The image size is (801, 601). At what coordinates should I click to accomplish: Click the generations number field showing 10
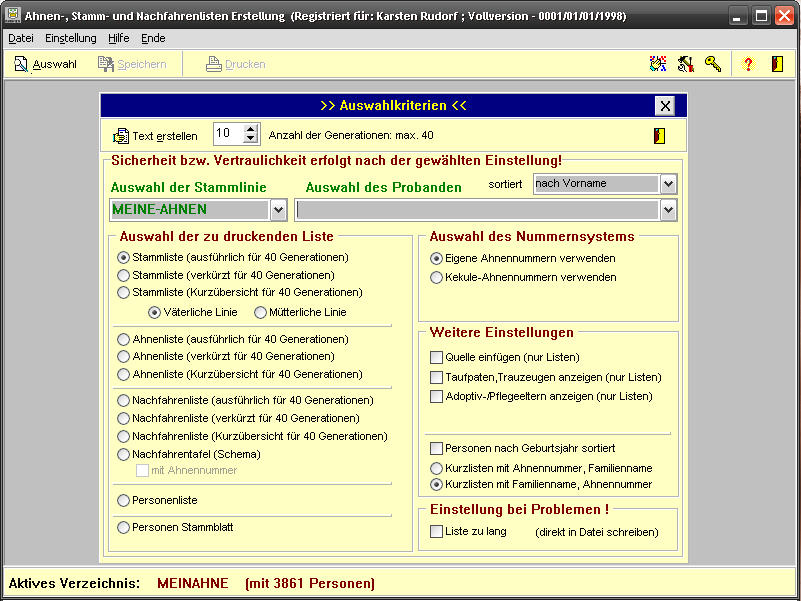pyautogui.click(x=228, y=134)
